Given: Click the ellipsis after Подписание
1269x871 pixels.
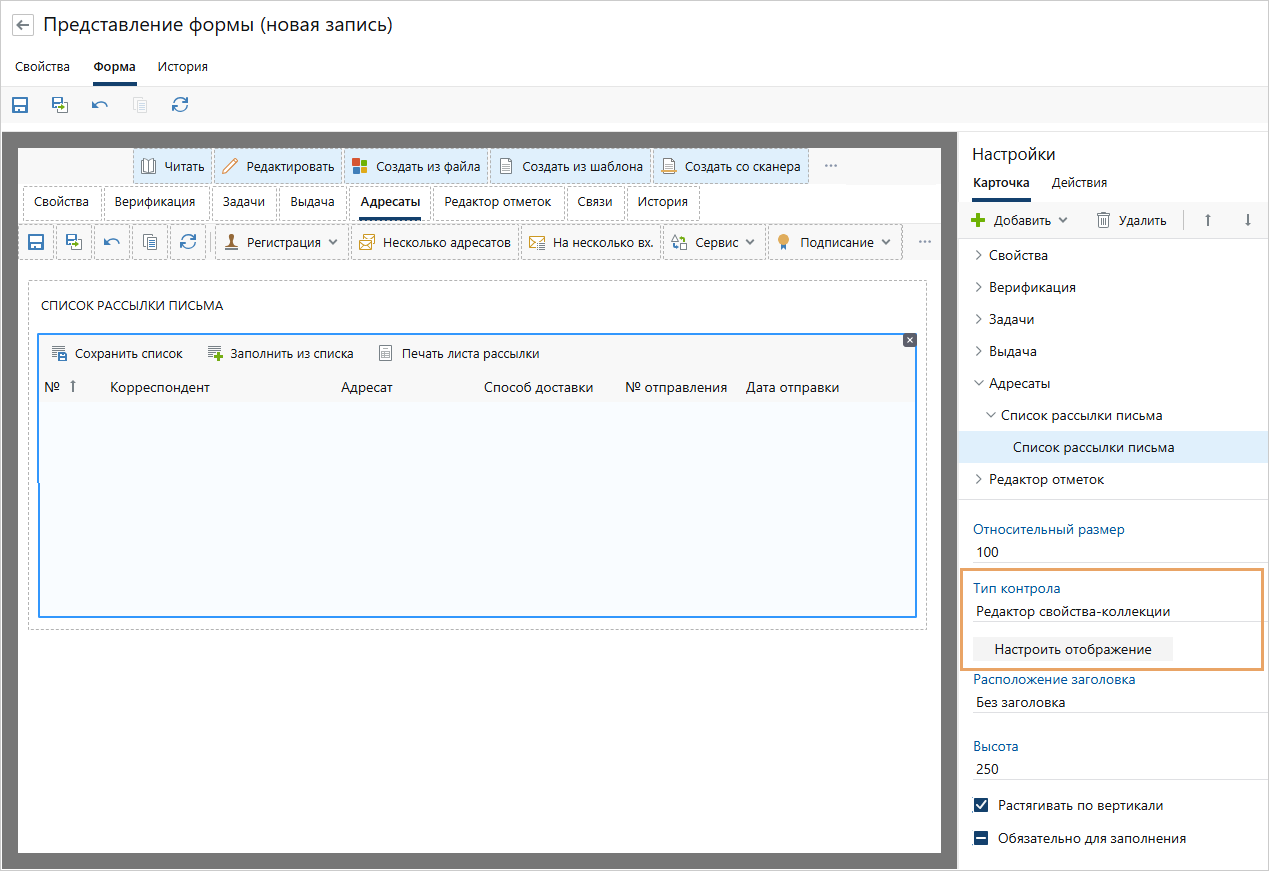Looking at the screenshot, I should (x=924, y=242).
